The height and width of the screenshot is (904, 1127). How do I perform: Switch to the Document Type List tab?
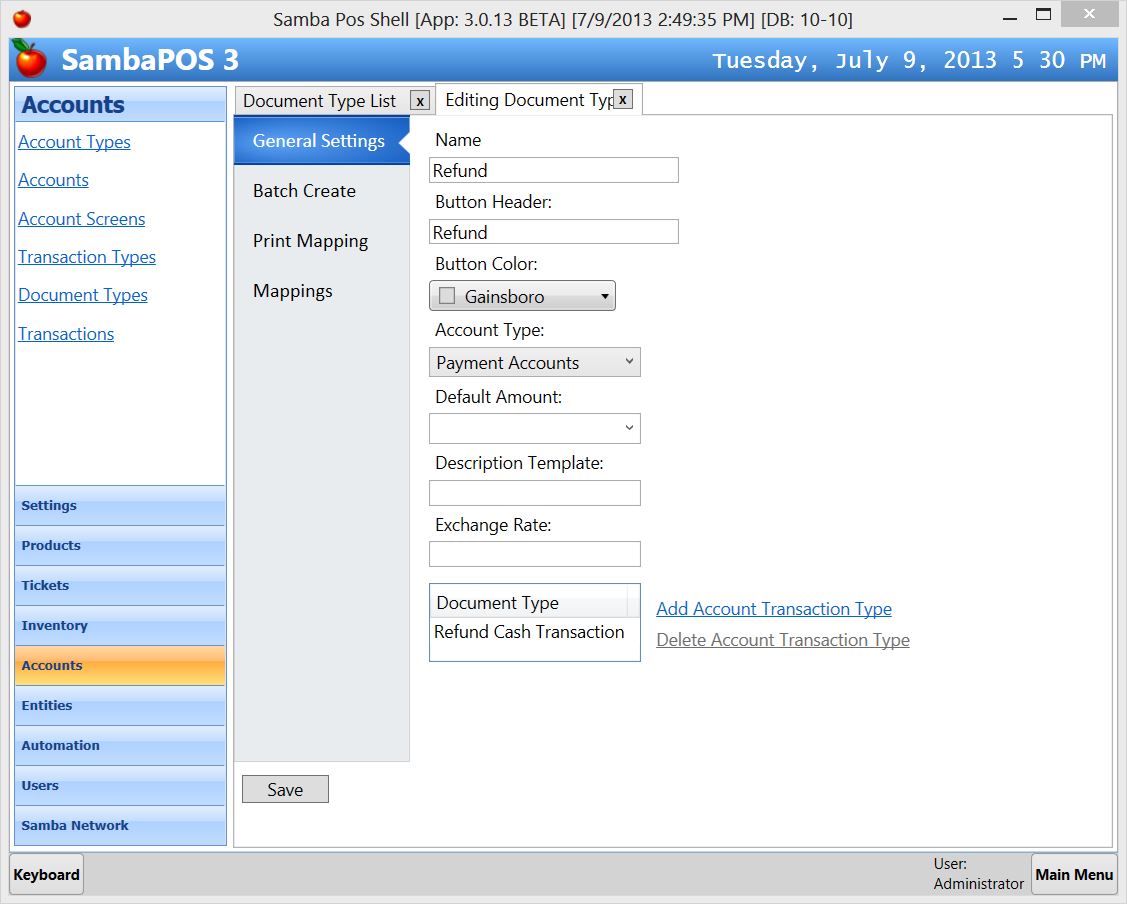pyautogui.click(x=320, y=101)
